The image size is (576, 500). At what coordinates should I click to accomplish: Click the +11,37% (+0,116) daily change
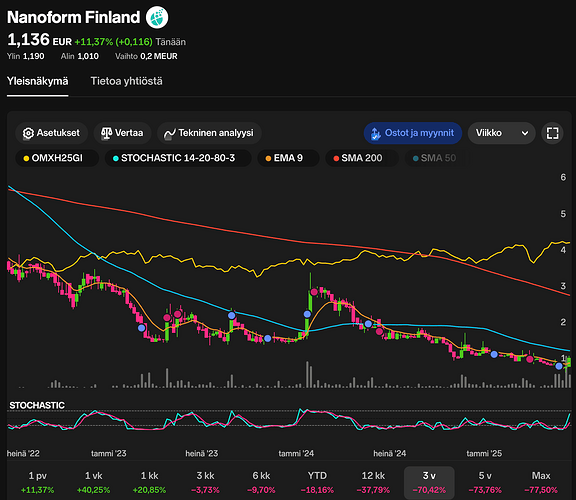click(x=114, y=42)
